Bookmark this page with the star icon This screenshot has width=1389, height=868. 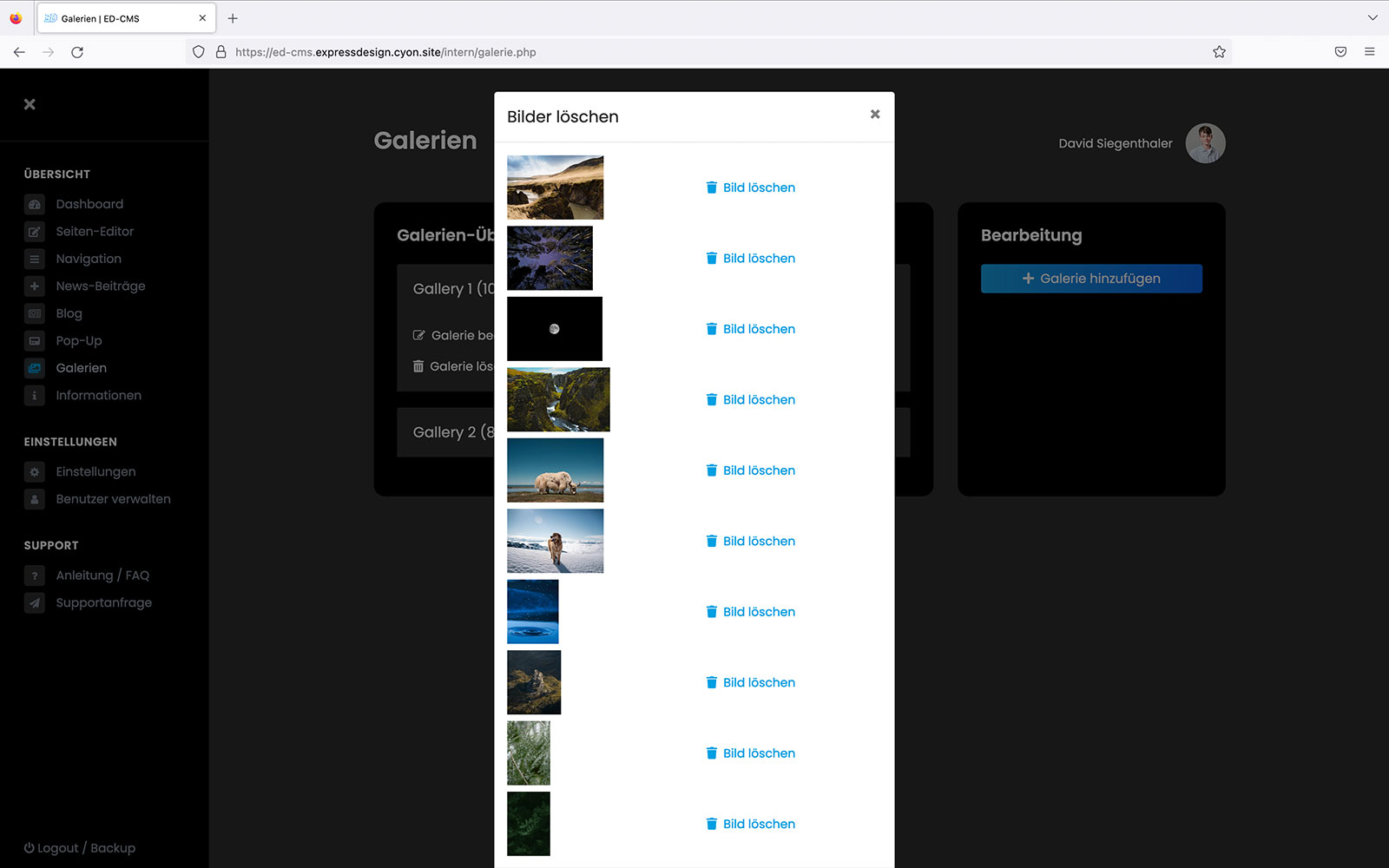click(x=1219, y=52)
